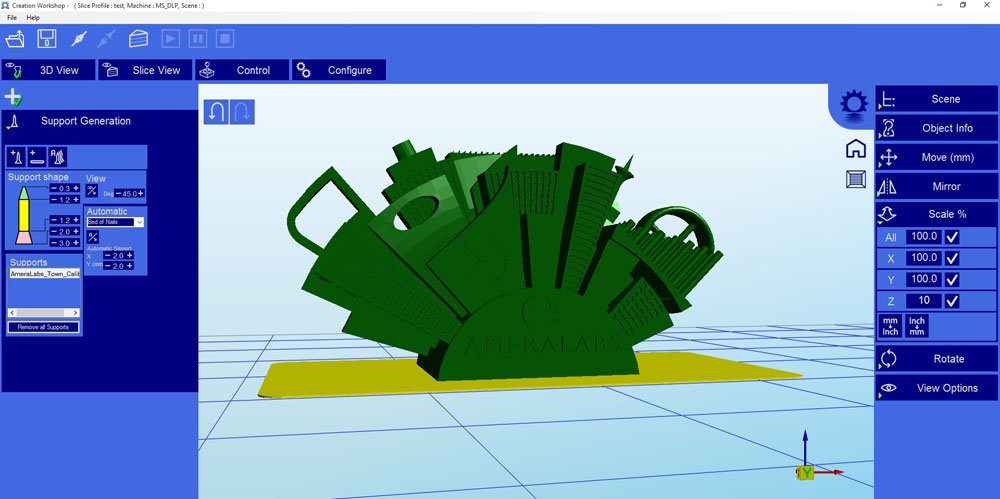Save the scene with the floppy disk icon
The height and width of the screenshot is (499, 1000).
[47, 39]
